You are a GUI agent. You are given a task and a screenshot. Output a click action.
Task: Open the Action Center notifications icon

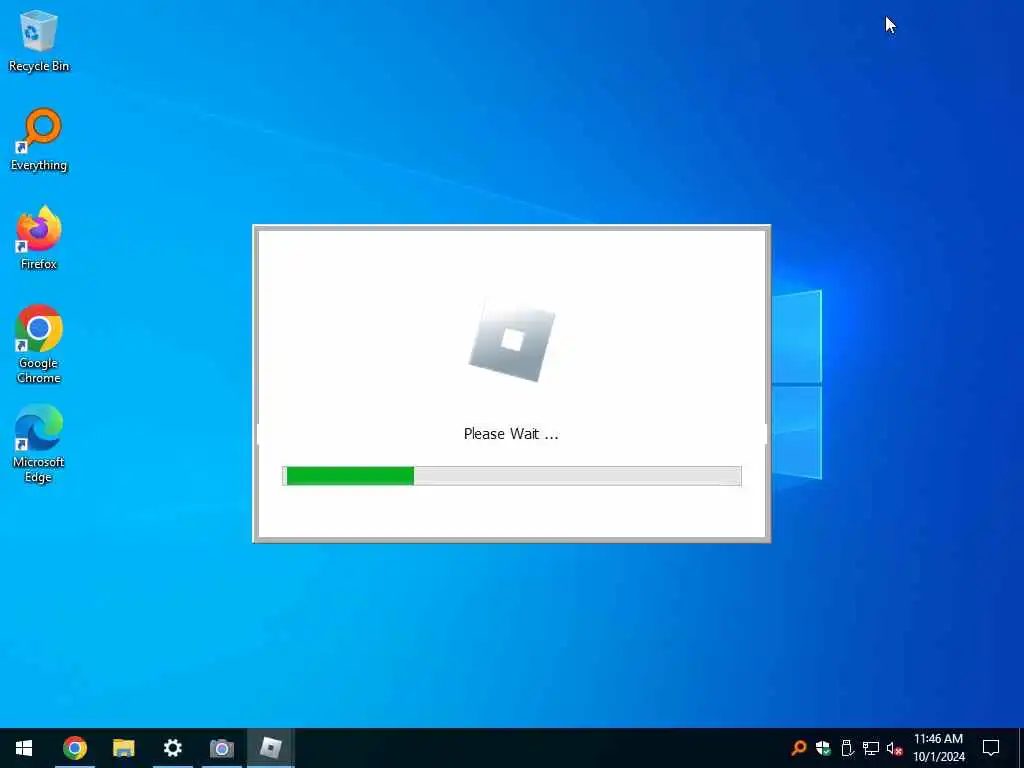991,748
